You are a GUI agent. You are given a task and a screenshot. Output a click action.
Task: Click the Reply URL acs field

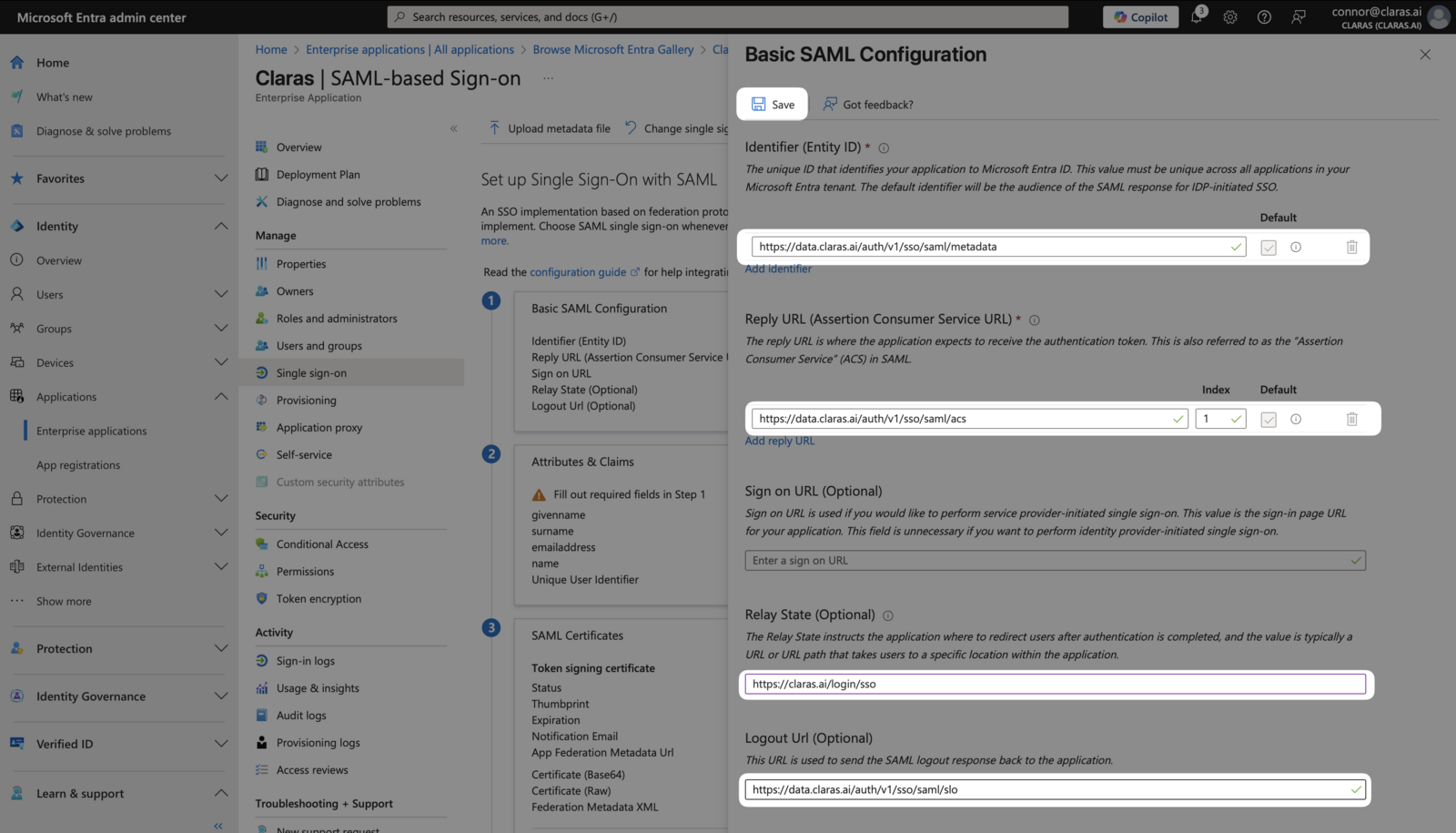point(969,419)
